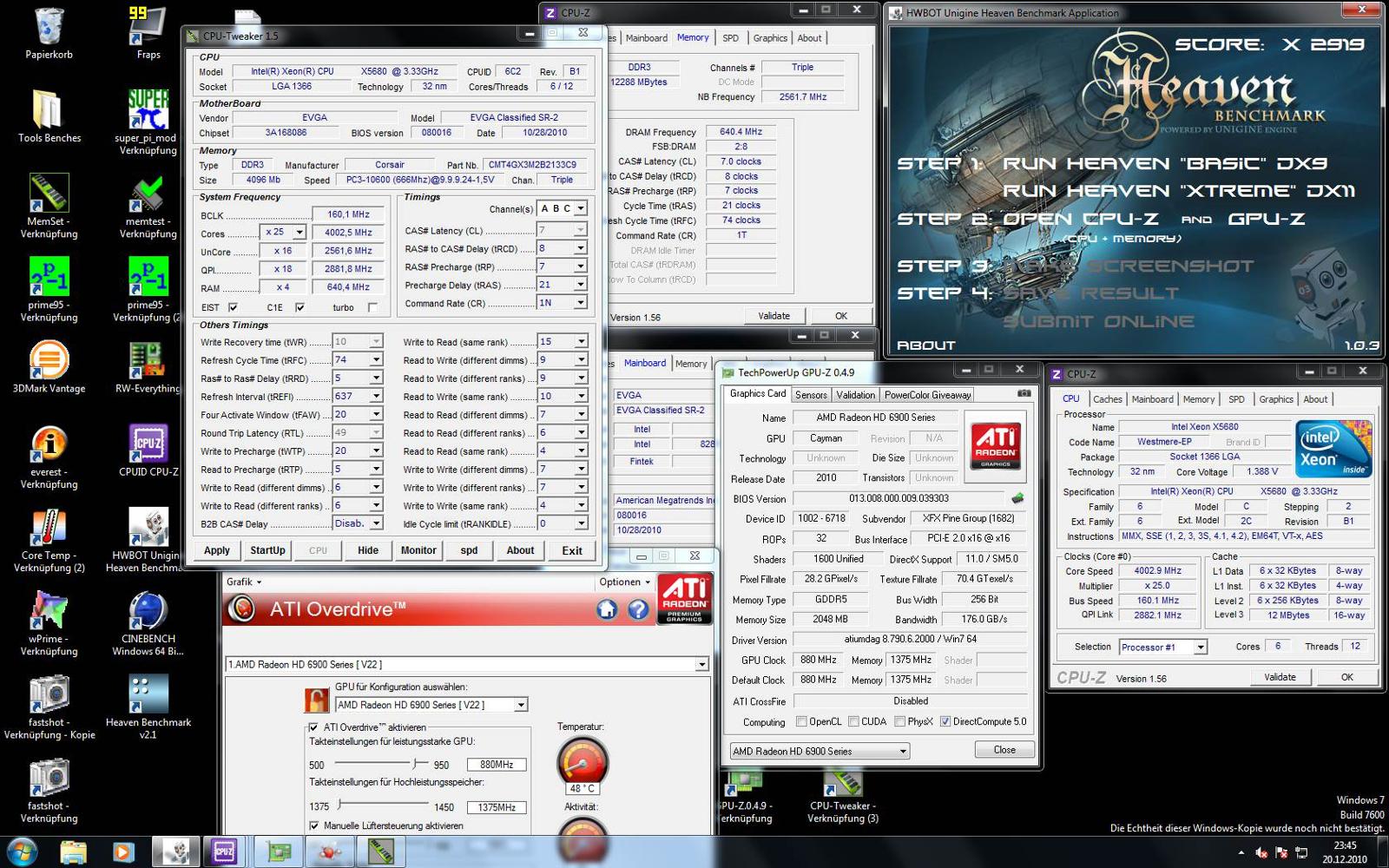Expand the Refresh Interval (tREFI) dropdown

point(376,396)
